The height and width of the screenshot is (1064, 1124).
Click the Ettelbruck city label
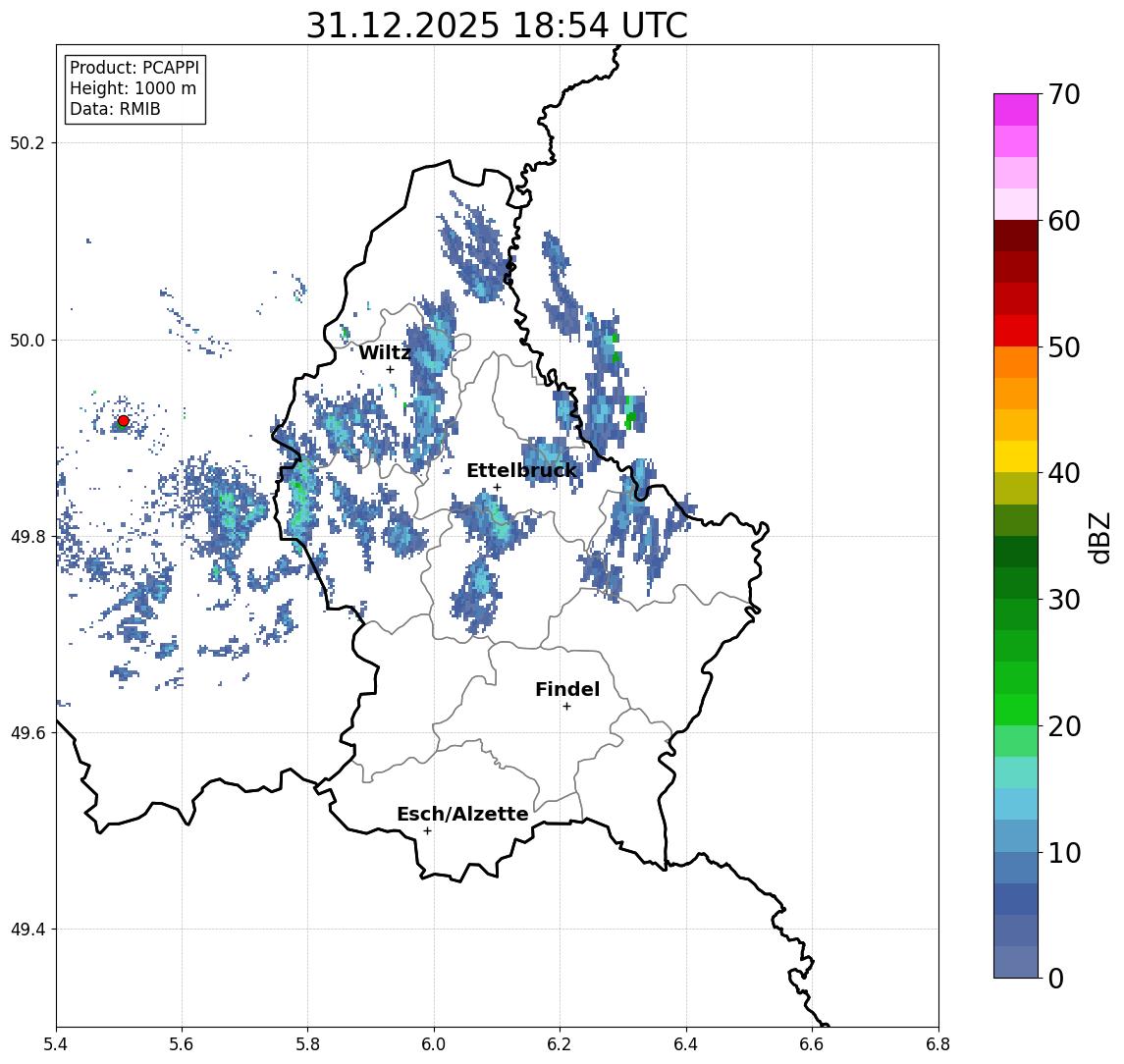click(521, 470)
